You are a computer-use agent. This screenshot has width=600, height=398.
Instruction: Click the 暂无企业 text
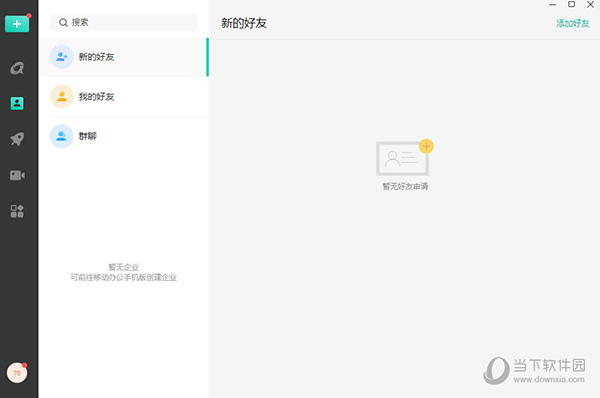click(x=124, y=267)
